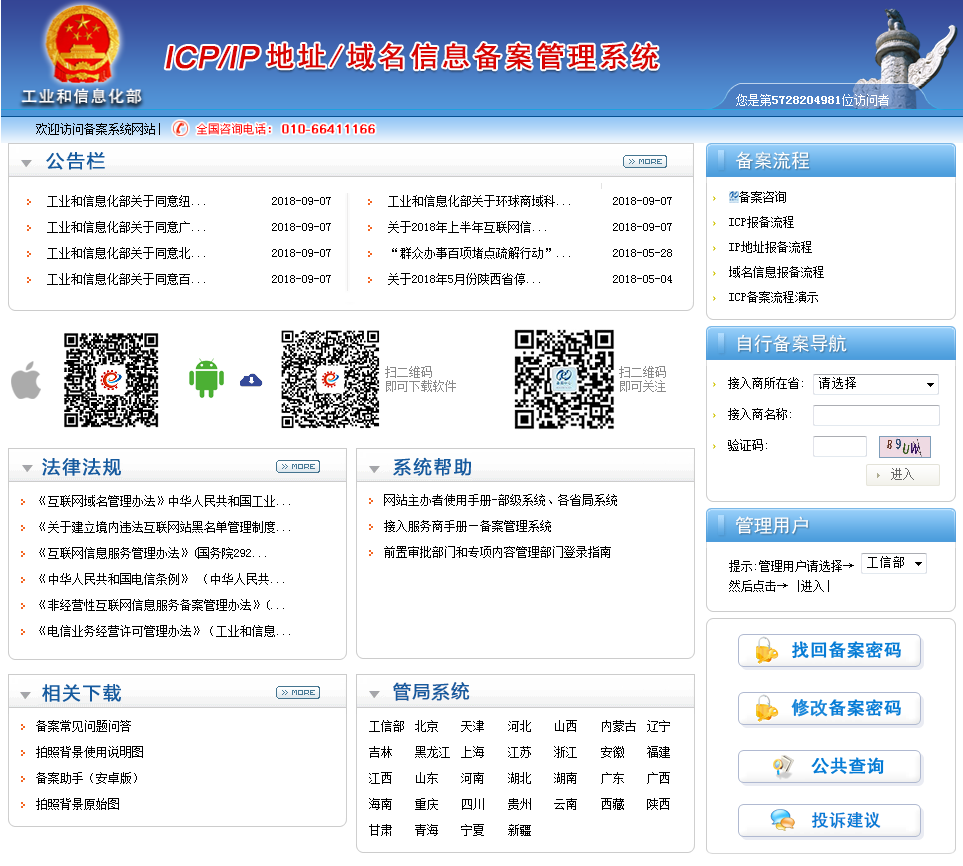The image size is (963, 866).
Task: Click the 找回备案密码 button
Action: (829, 651)
